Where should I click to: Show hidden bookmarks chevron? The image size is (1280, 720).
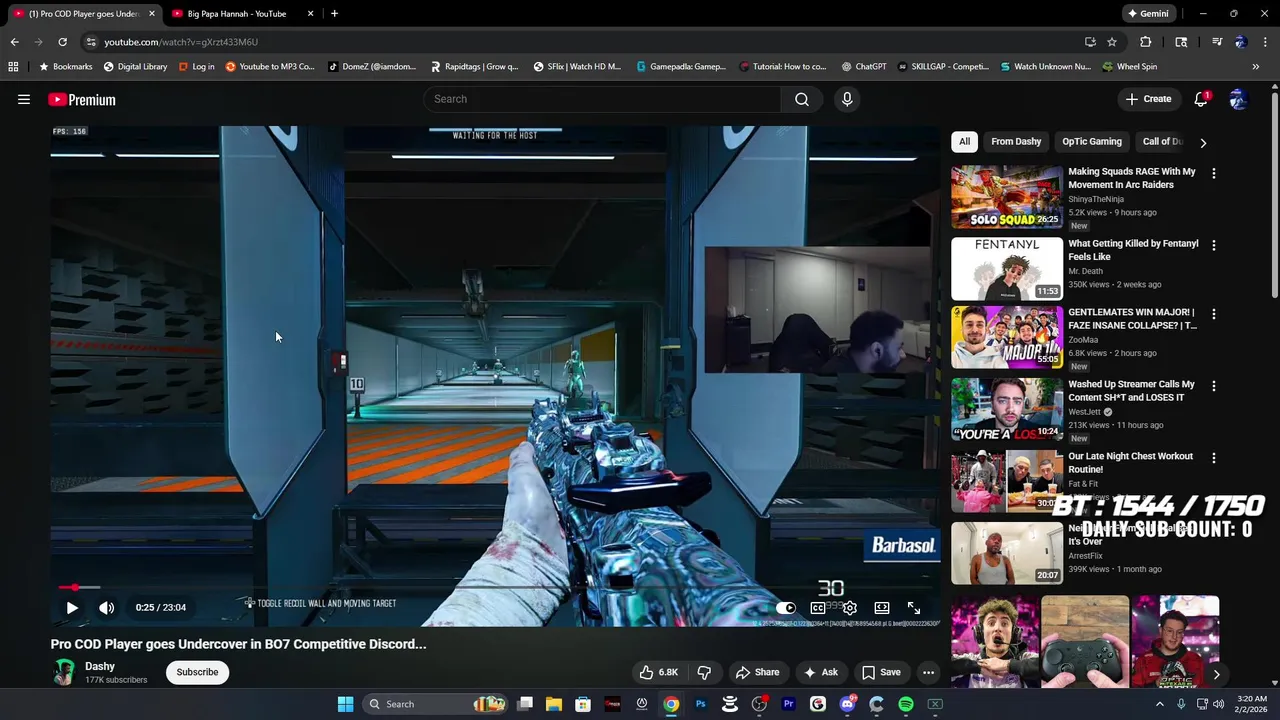click(x=1256, y=67)
